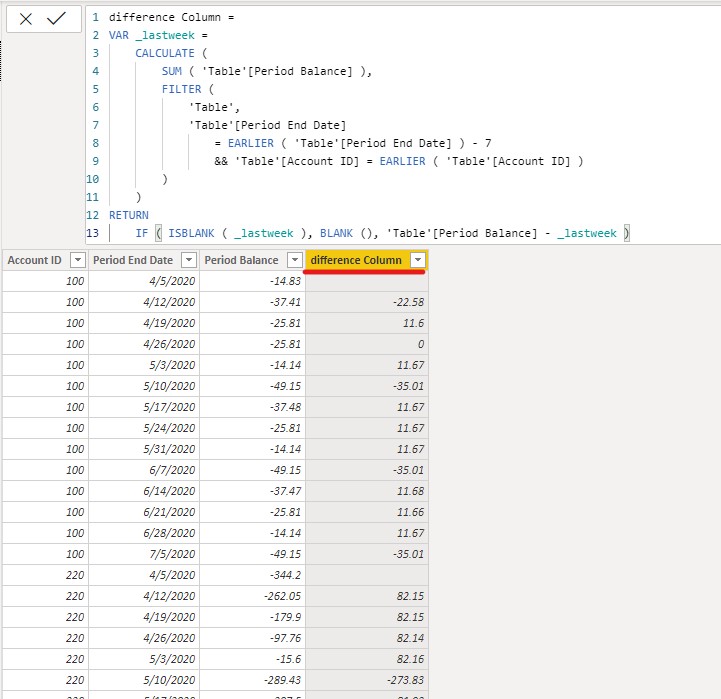The height and width of the screenshot is (699, 721).
Task: Click the 4/12/2020 date for account 100
Action: click(144, 302)
